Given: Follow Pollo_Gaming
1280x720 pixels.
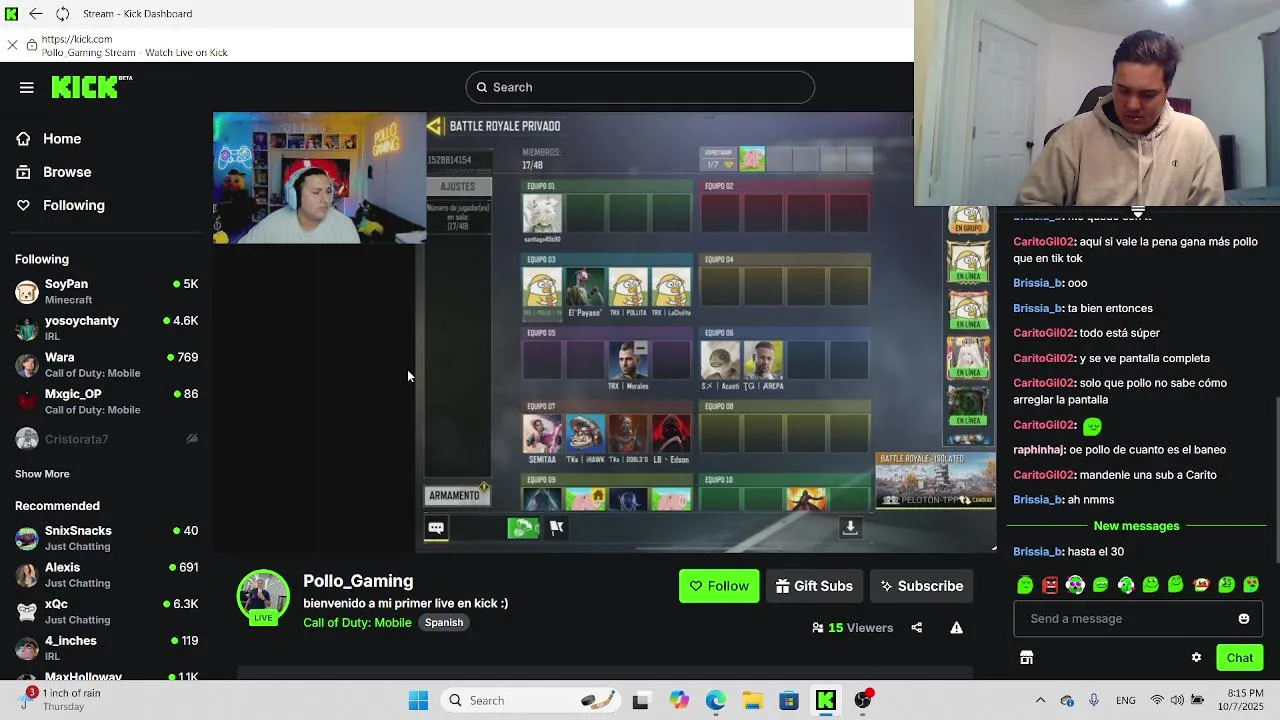Looking at the screenshot, I should pyautogui.click(x=719, y=586).
